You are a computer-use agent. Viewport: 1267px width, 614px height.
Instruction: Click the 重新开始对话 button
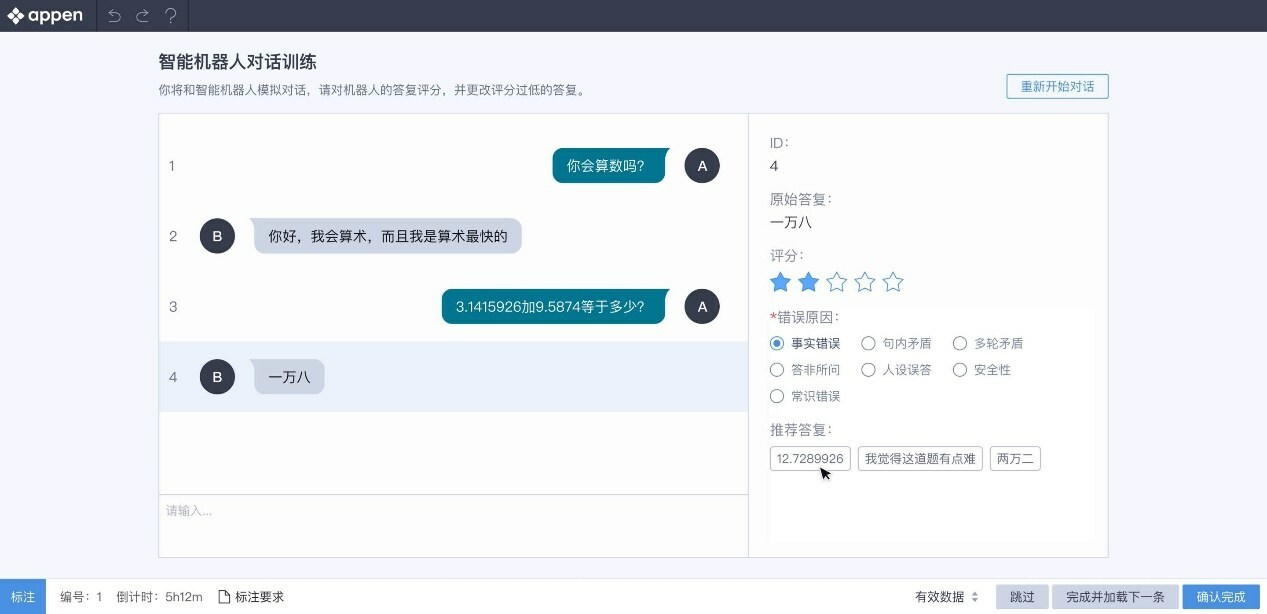tap(1057, 87)
